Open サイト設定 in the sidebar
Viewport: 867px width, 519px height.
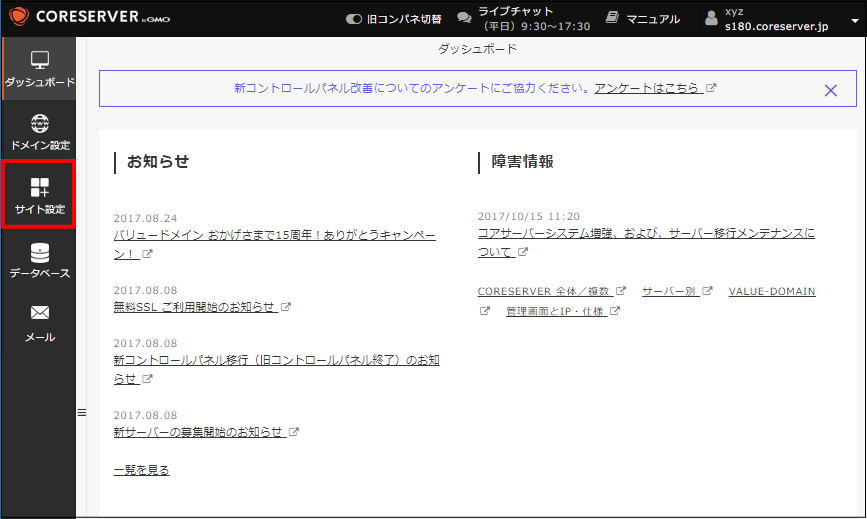[39, 195]
